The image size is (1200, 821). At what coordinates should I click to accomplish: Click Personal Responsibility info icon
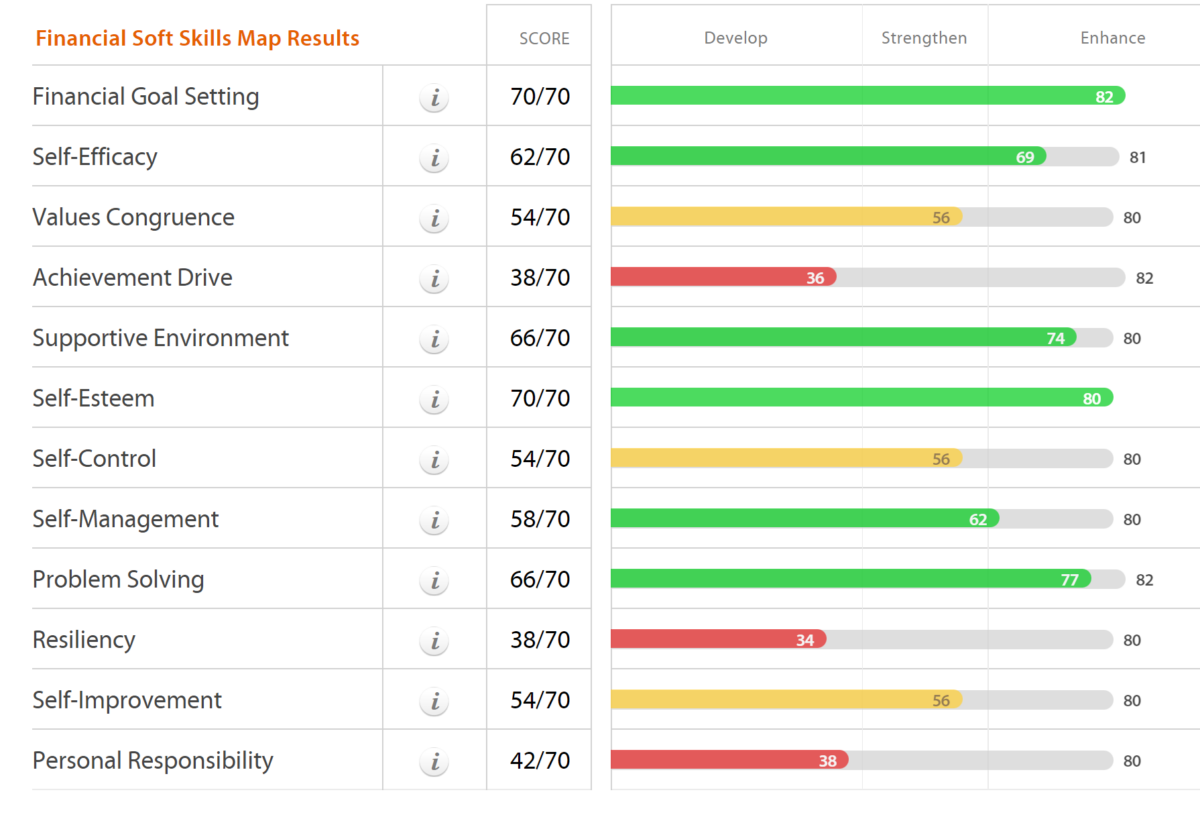(434, 762)
